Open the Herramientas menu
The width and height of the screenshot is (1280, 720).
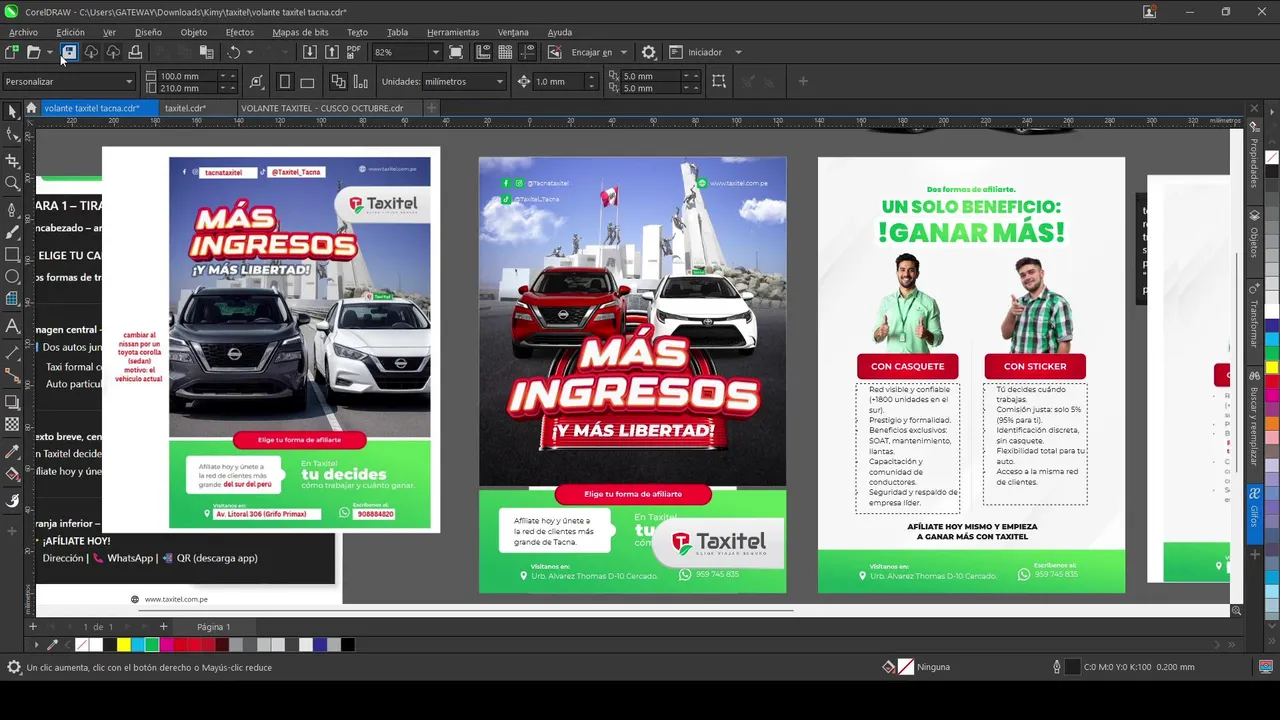click(453, 32)
